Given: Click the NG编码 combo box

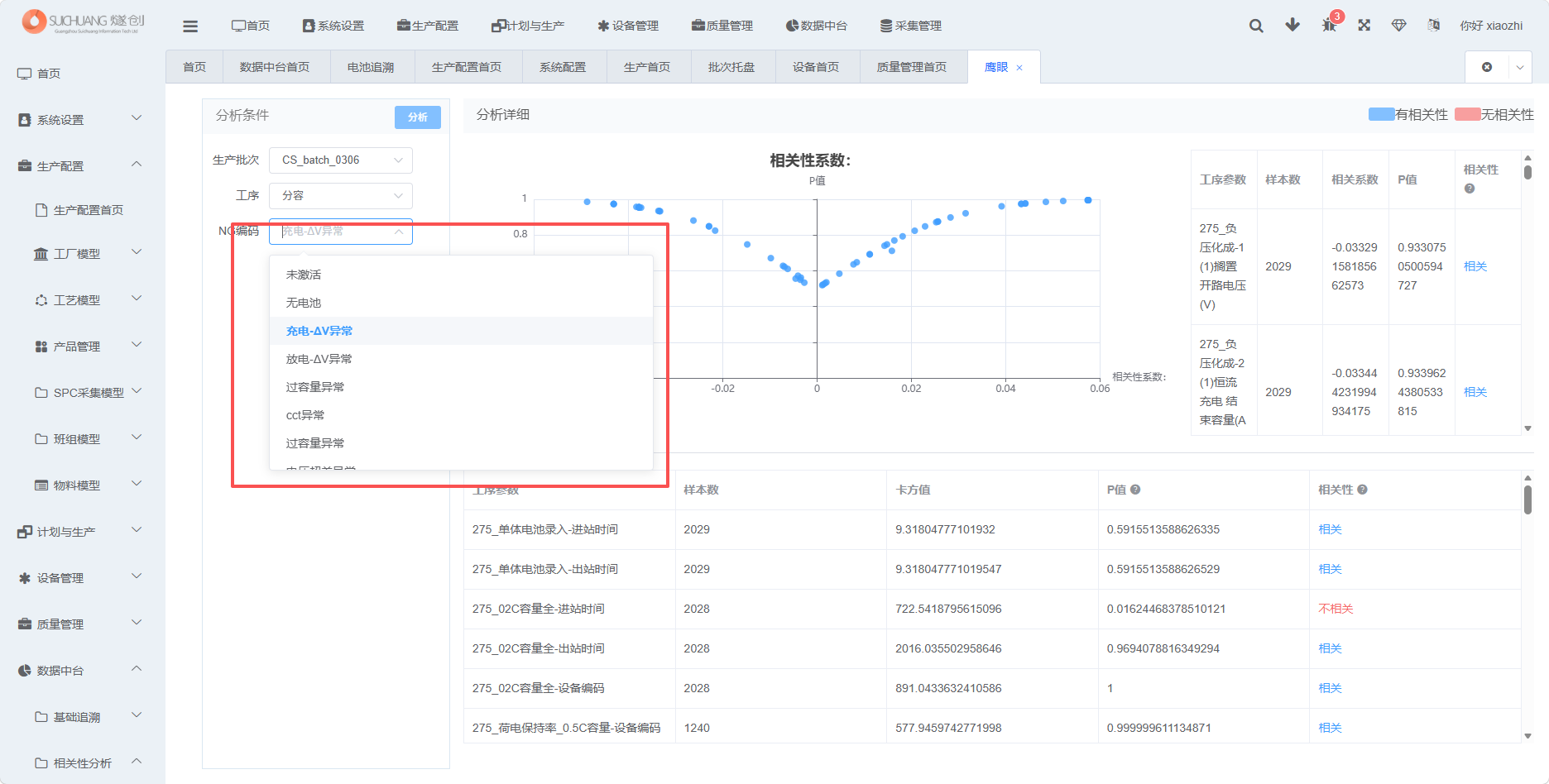Looking at the screenshot, I should pyautogui.click(x=341, y=232).
